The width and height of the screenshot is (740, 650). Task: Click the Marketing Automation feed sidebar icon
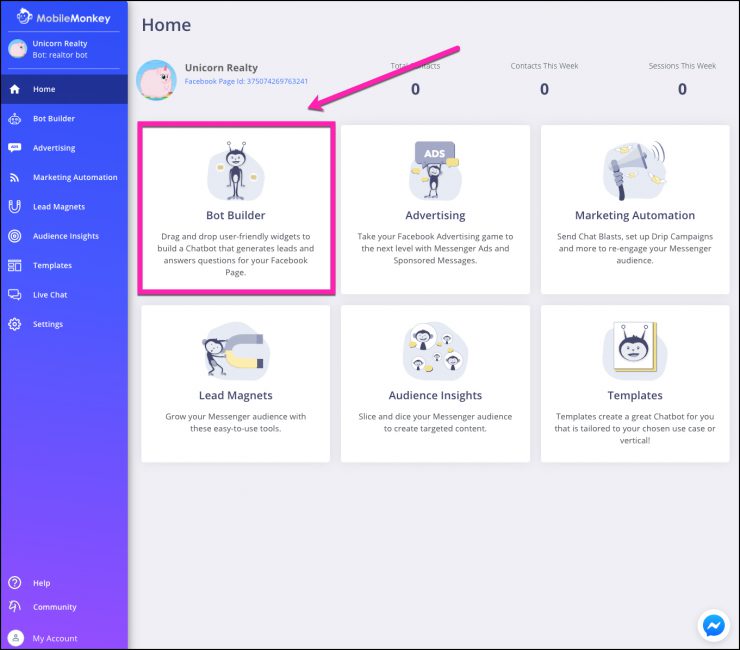point(15,177)
